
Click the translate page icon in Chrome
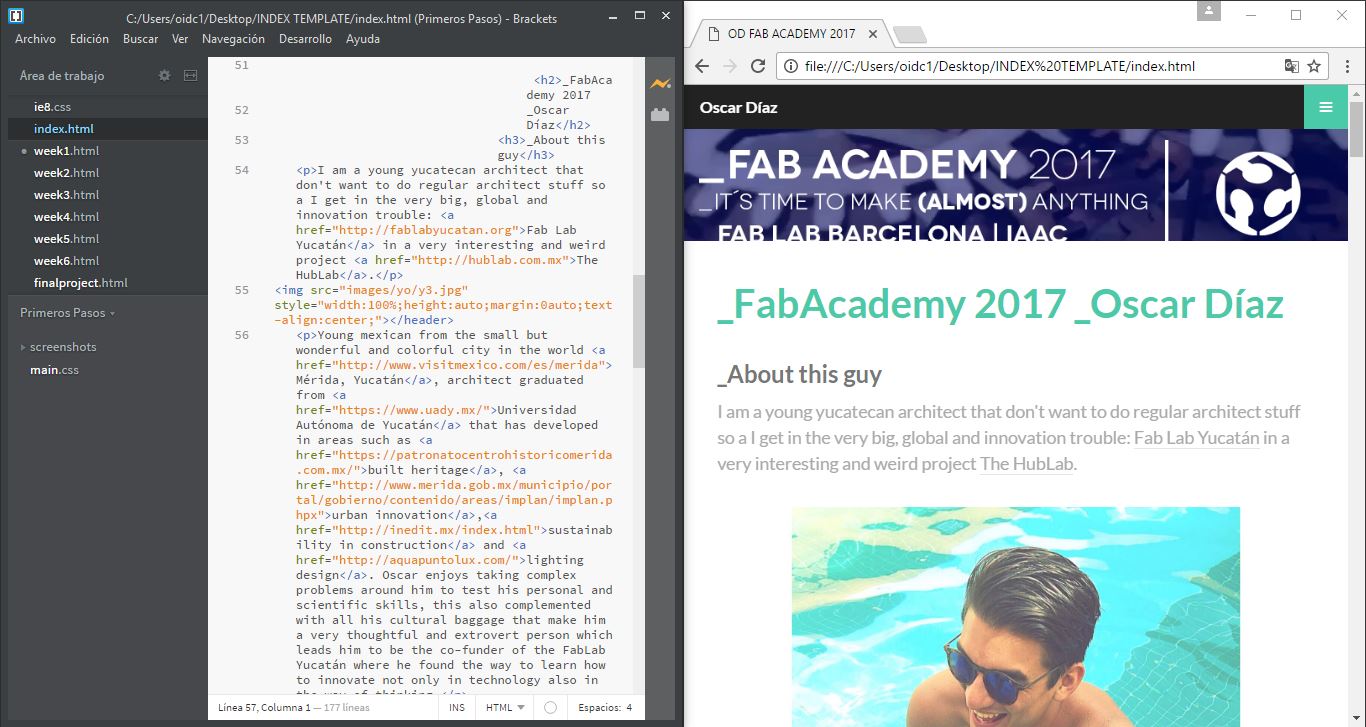click(1292, 66)
